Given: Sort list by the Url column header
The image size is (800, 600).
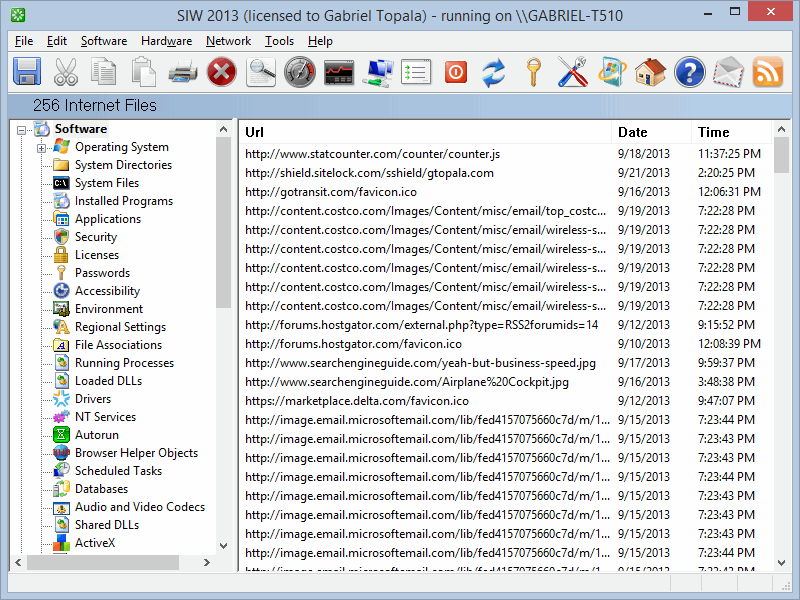Looking at the screenshot, I should click(x=255, y=132).
